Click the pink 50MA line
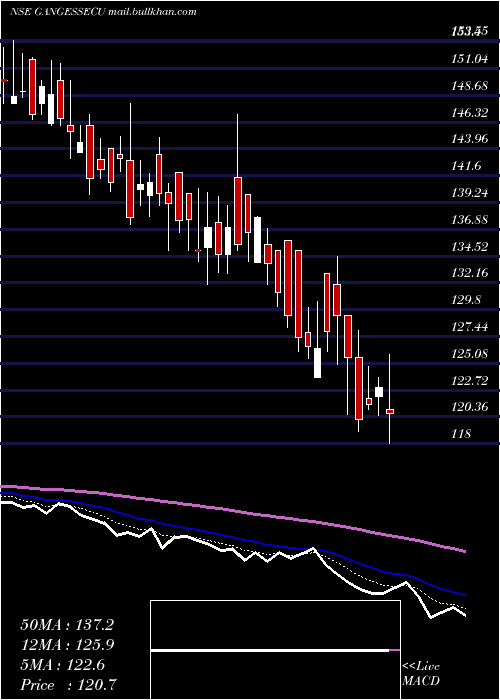Image resolution: width=500 pixels, height=700 pixels. pos(232,510)
